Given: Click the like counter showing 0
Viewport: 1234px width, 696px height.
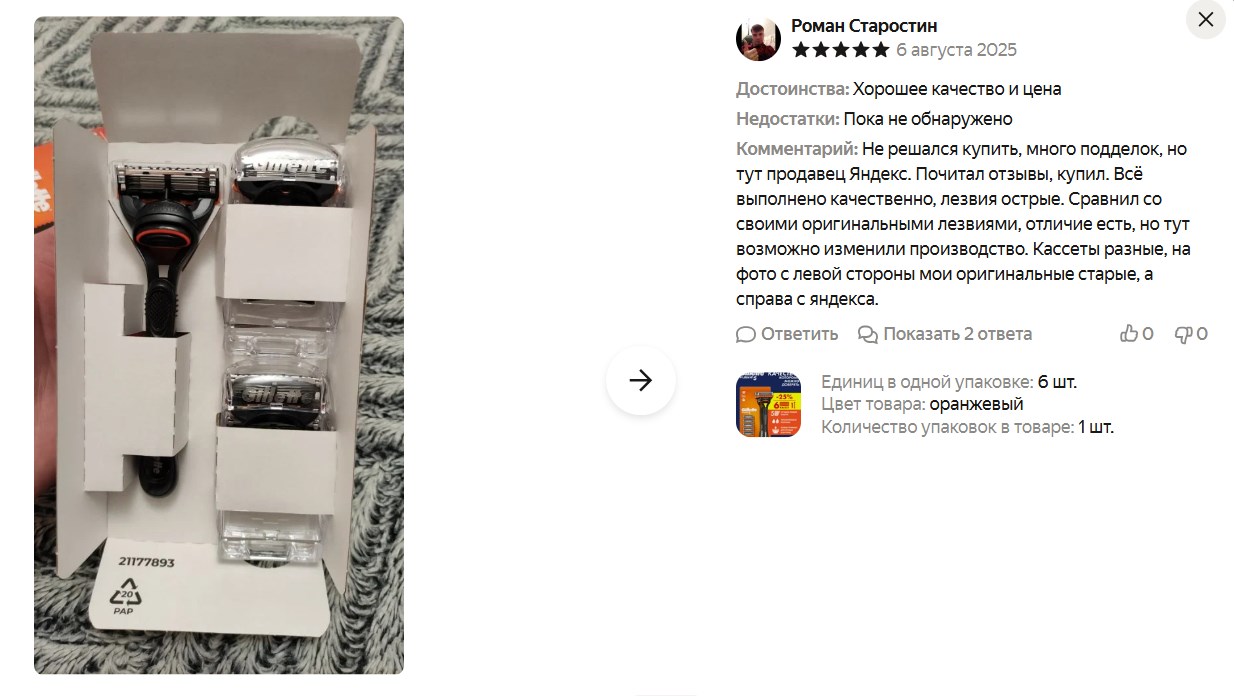Looking at the screenshot, I should [x=1148, y=334].
